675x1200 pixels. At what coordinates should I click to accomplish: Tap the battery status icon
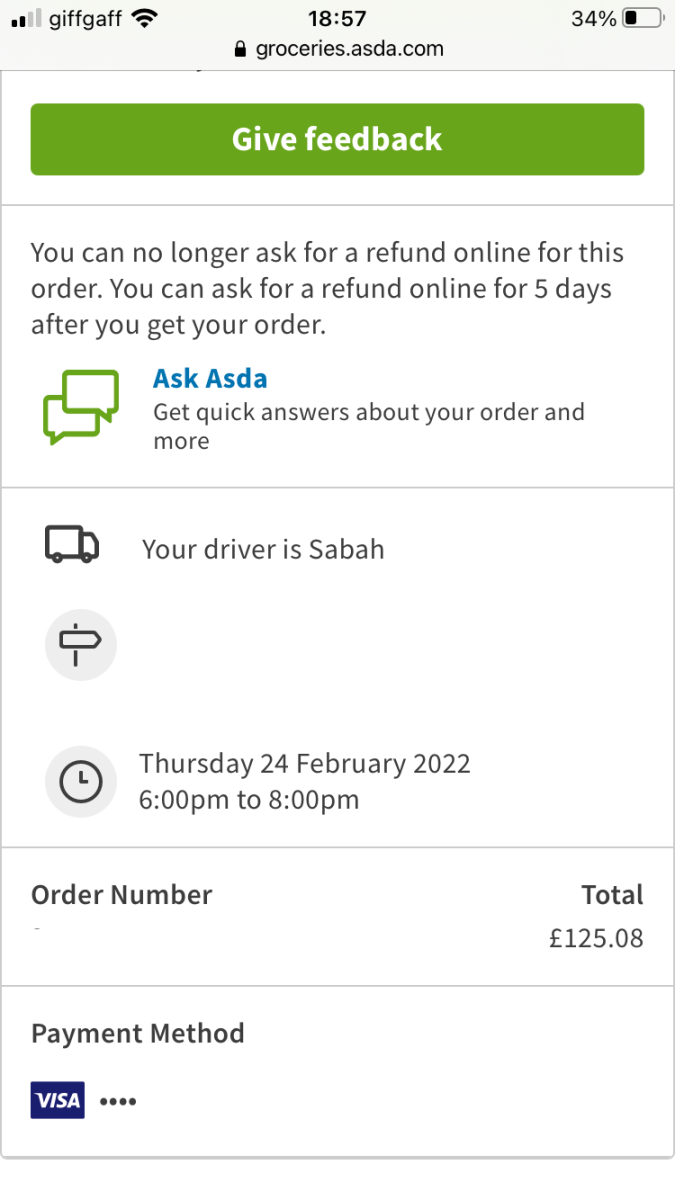[642, 18]
